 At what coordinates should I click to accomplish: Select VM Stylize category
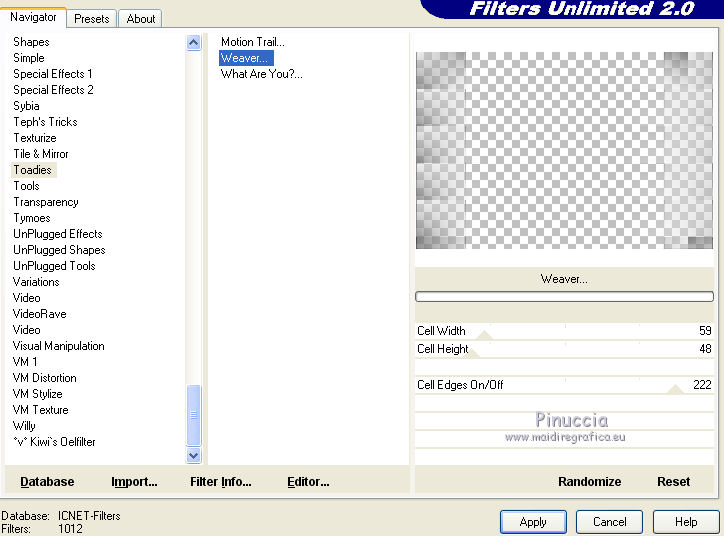[x=37, y=394]
